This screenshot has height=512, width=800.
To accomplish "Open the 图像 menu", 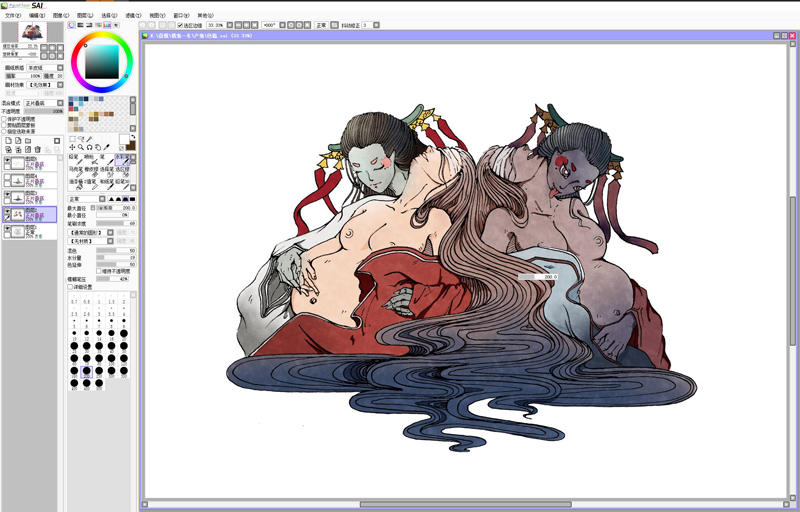I will pyautogui.click(x=61, y=15).
